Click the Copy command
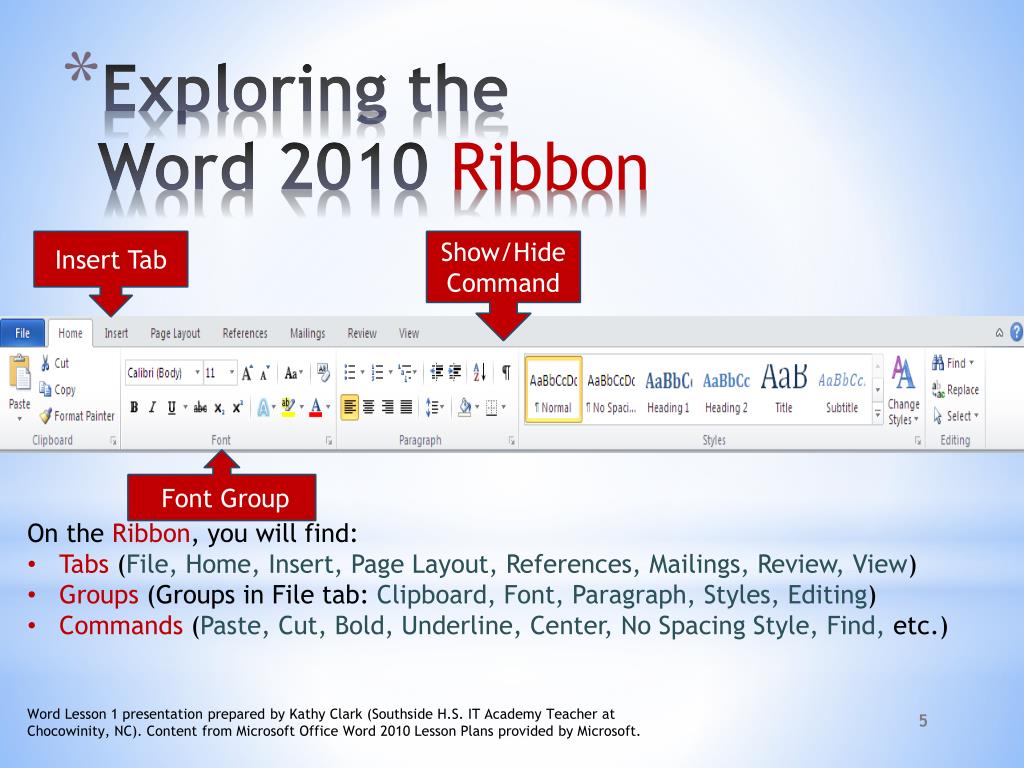Image resolution: width=1024 pixels, height=768 pixels. click(57, 389)
